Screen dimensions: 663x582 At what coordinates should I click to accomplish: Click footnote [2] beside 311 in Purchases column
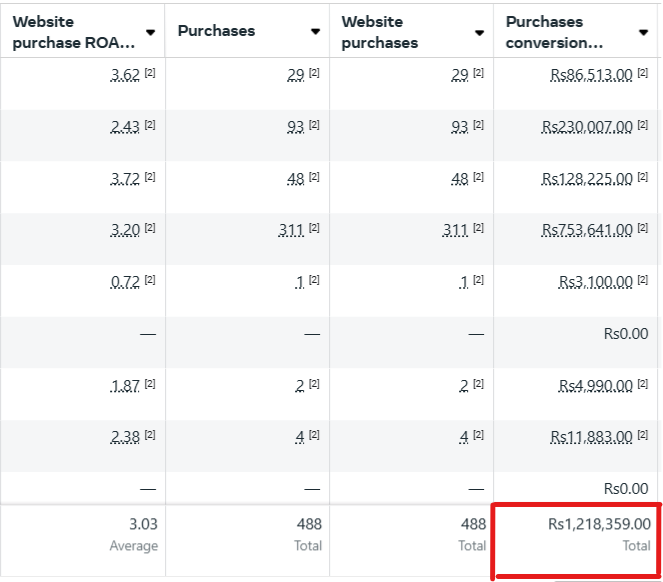point(314,228)
